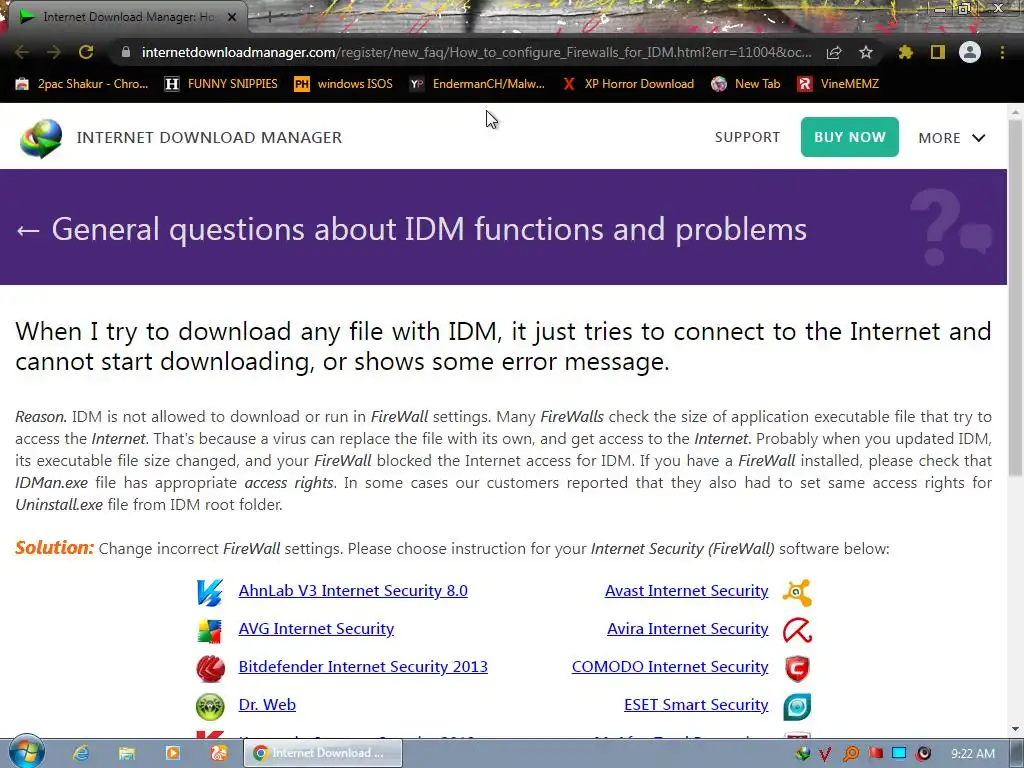This screenshot has width=1024, height=768.
Task: Open Bitdefender Internet Security 2013 link
Action: click(363, 666)
